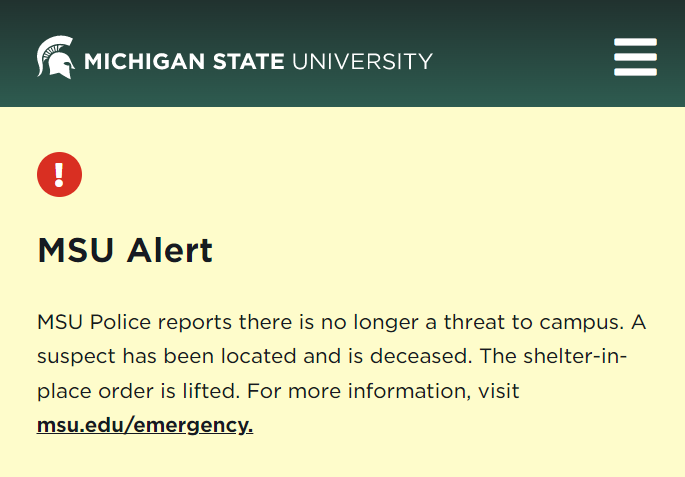Select the MSU Alert heading
Viewport: 685px width, 477px height.
click(125, 250)
